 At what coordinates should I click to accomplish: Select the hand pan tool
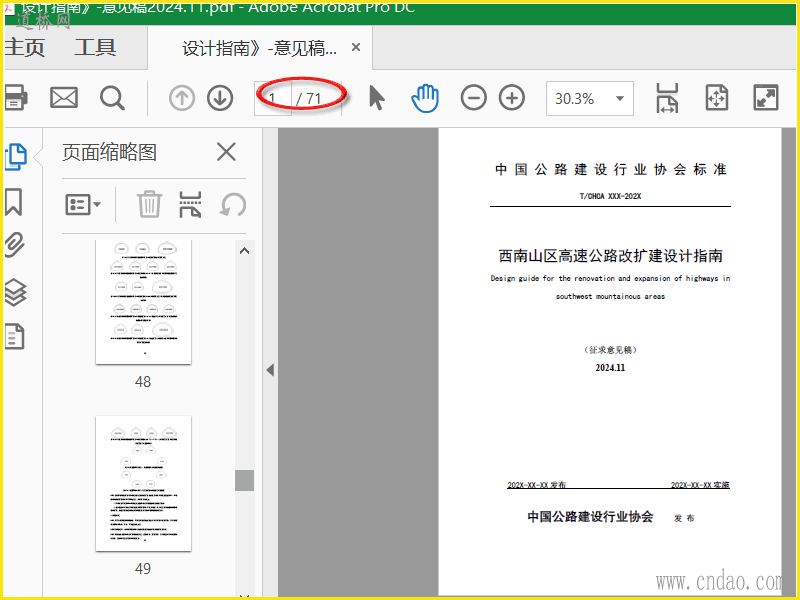click(424, 98)
